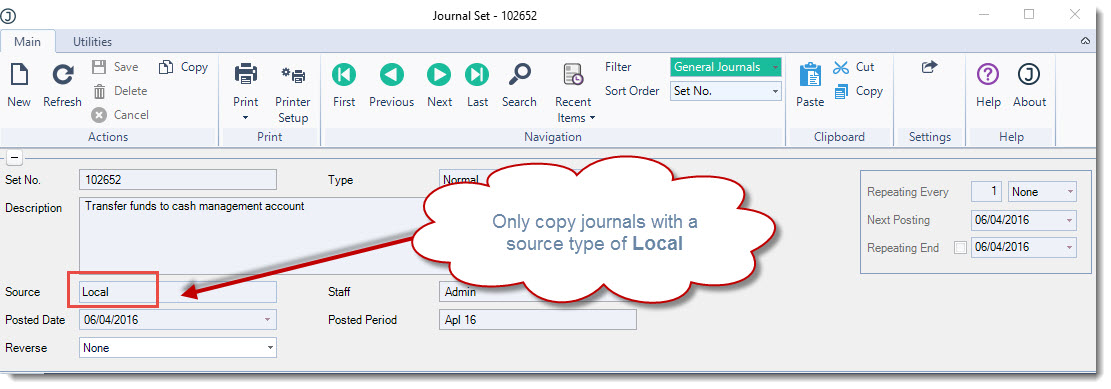The height and width of the screenshot is (389, 1111).
Task: Go to the Previous record
Action: click(391, 85)
